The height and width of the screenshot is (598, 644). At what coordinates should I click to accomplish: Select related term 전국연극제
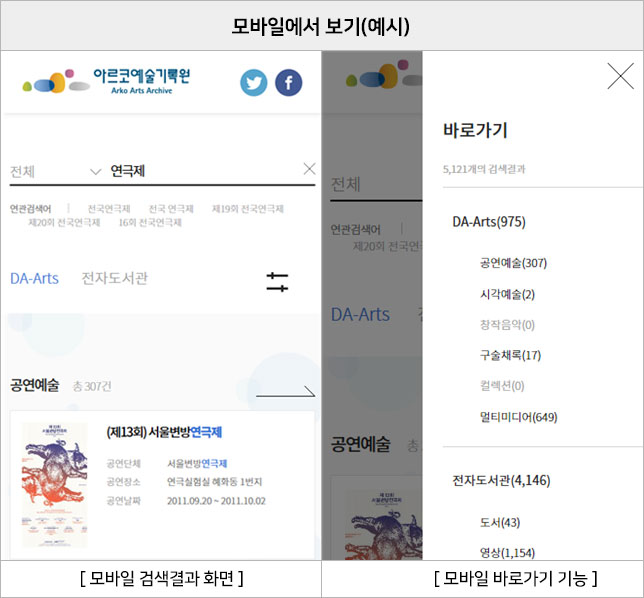click(109, 209)
